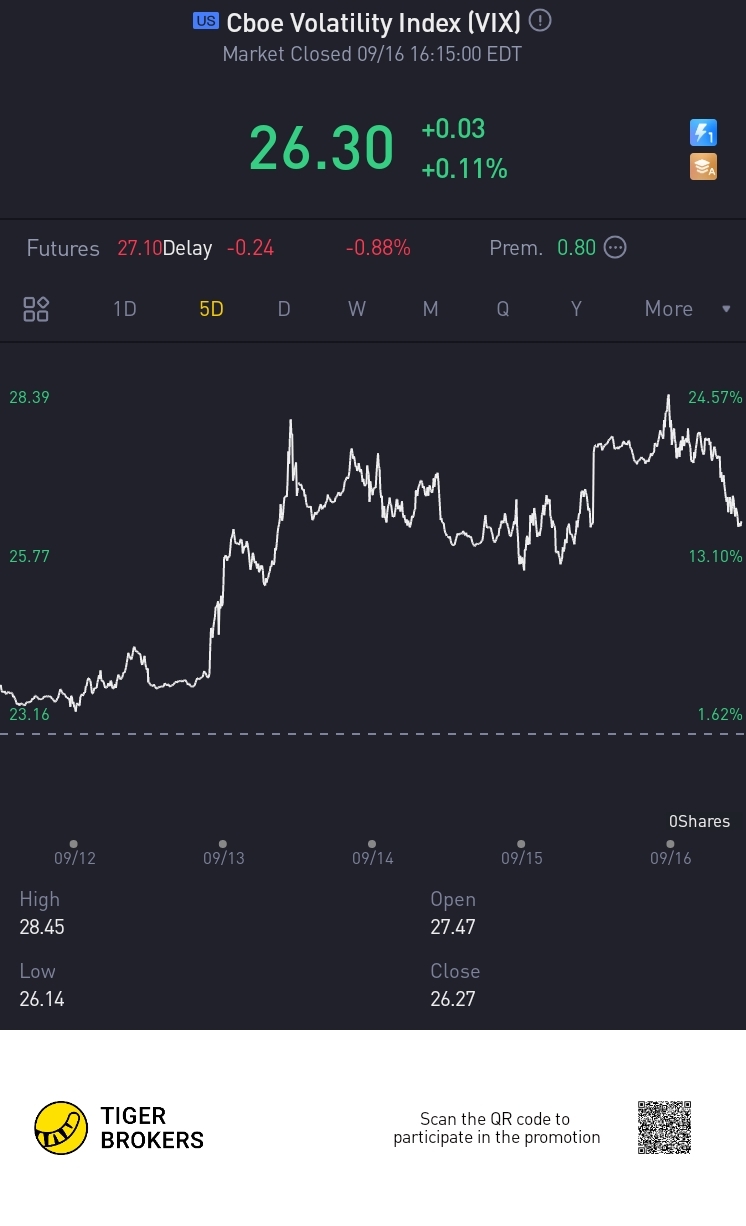Tap the 28.39 axis label
The width and height of the screenshot is (746, 1226).
(29, 397)
